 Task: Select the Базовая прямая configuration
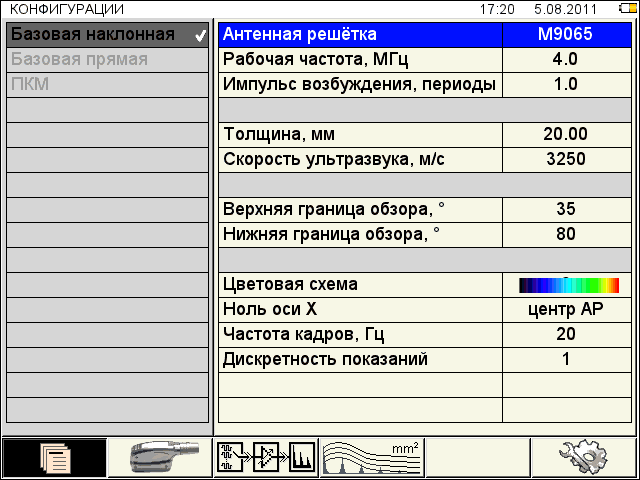pos(107,60)
